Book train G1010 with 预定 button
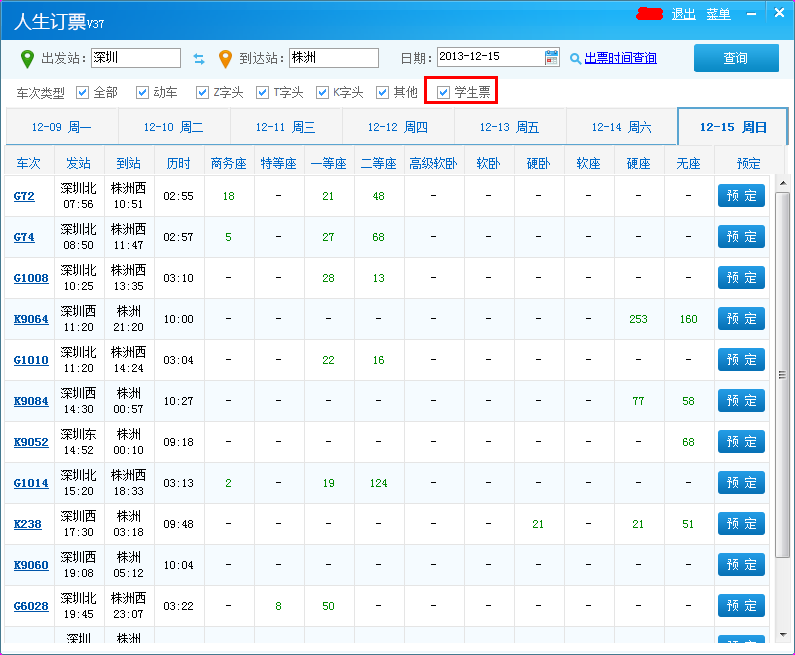This screenshot has height=655, width=795. [x=741, y=360]
